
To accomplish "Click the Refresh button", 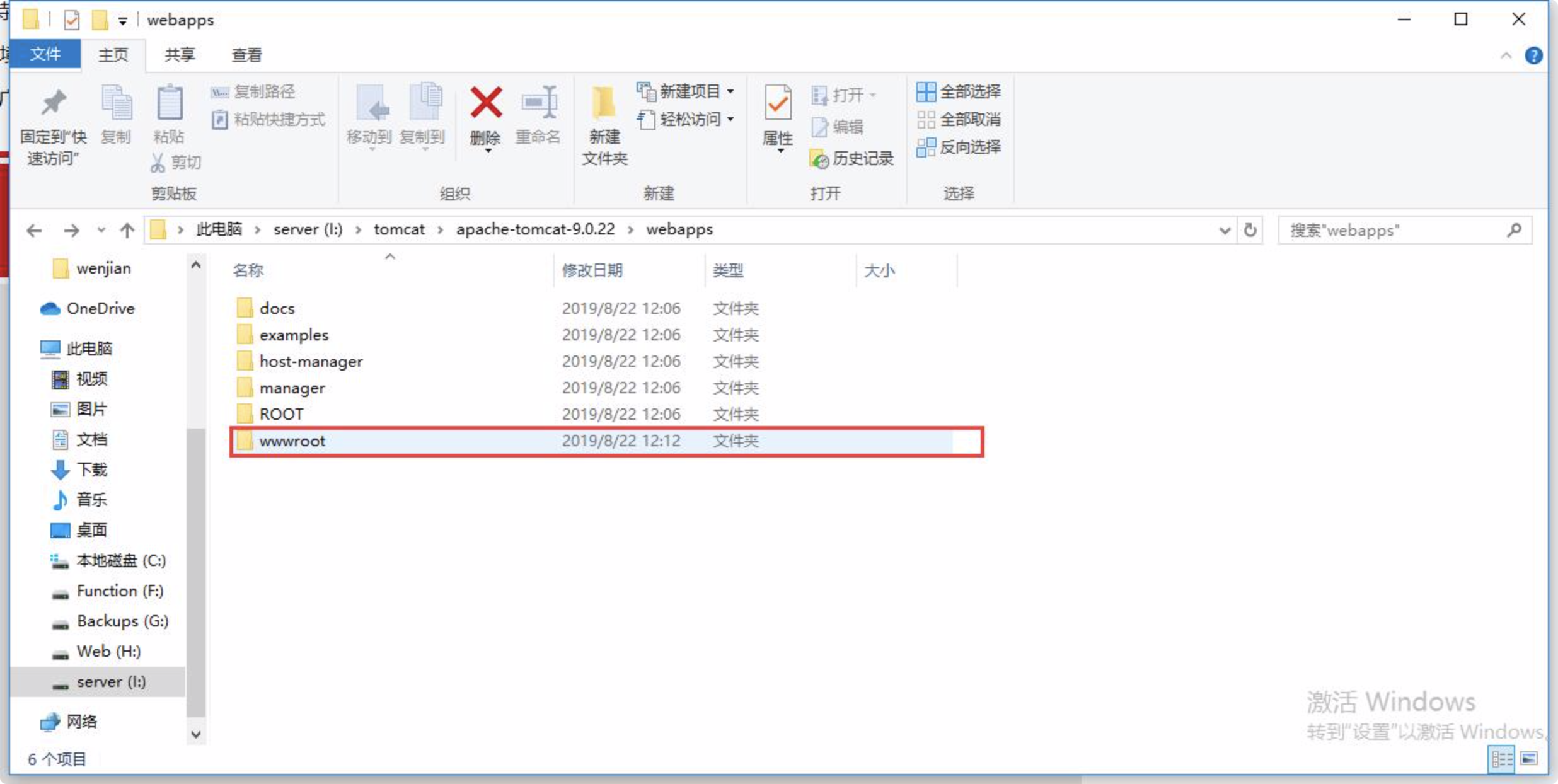I will [1251, 231].
